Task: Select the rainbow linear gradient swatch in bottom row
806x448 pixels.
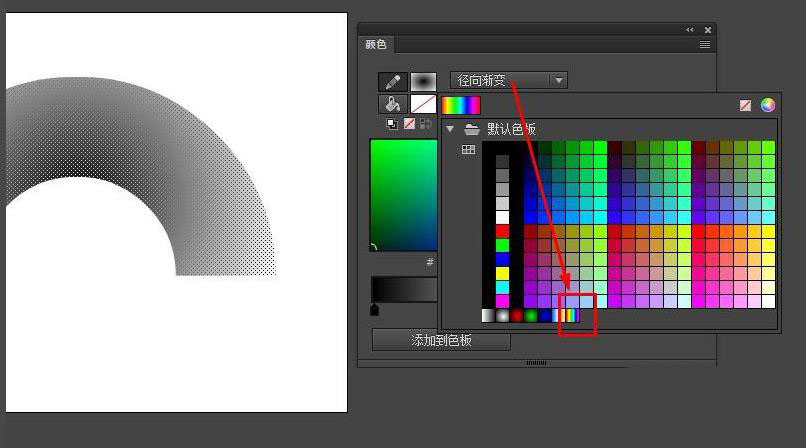Action: pyautogui.click(x=572, y=315)
